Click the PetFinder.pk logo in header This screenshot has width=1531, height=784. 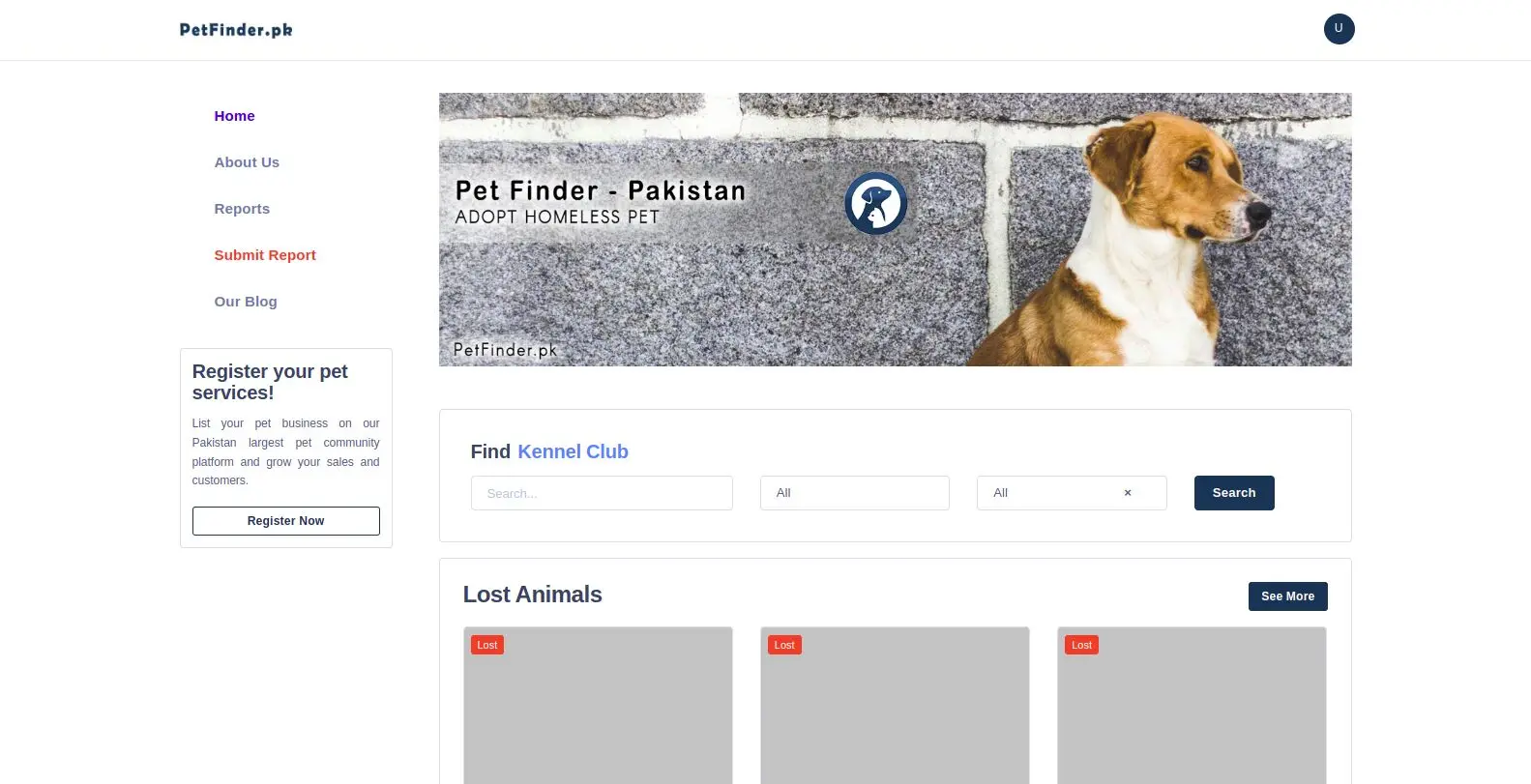pyautogui.click(x=236, y=30)
